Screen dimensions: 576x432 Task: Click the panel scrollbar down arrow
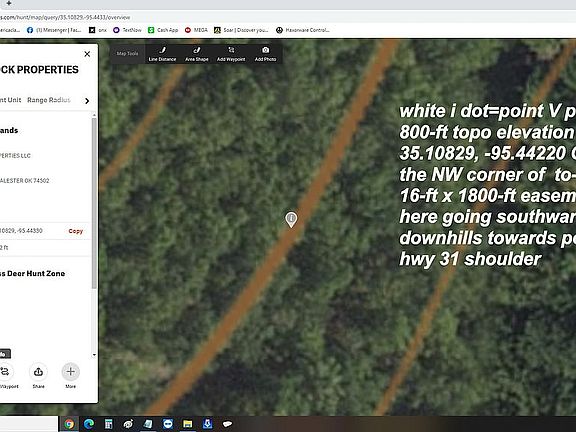pyautogui.click(x=94, y=355)
